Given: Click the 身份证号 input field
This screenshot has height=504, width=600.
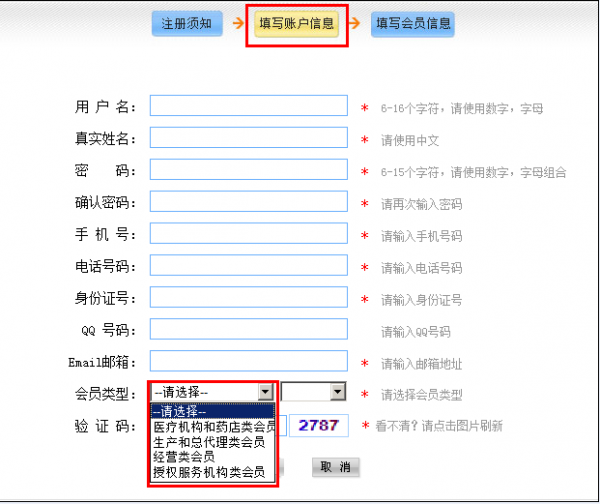Looking at the screenshot, I should (248, 298).
